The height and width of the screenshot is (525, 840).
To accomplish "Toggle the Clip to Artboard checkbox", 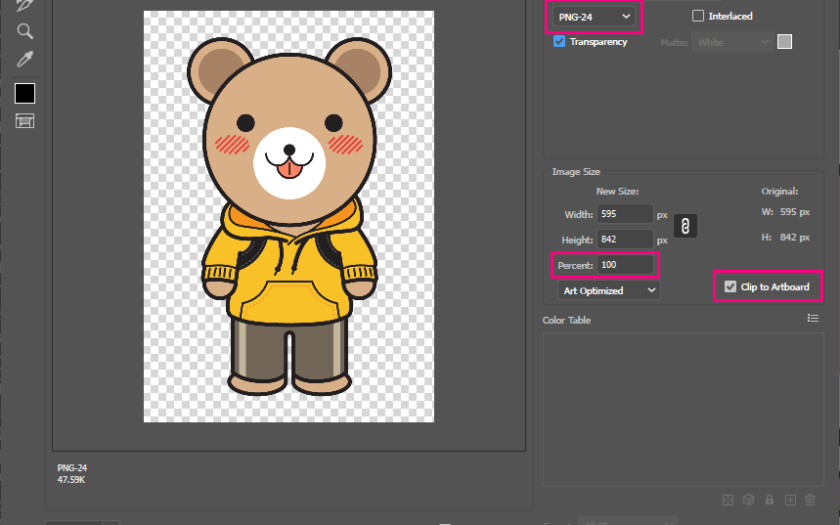I will pyautogui.click(x=730, y=287).
